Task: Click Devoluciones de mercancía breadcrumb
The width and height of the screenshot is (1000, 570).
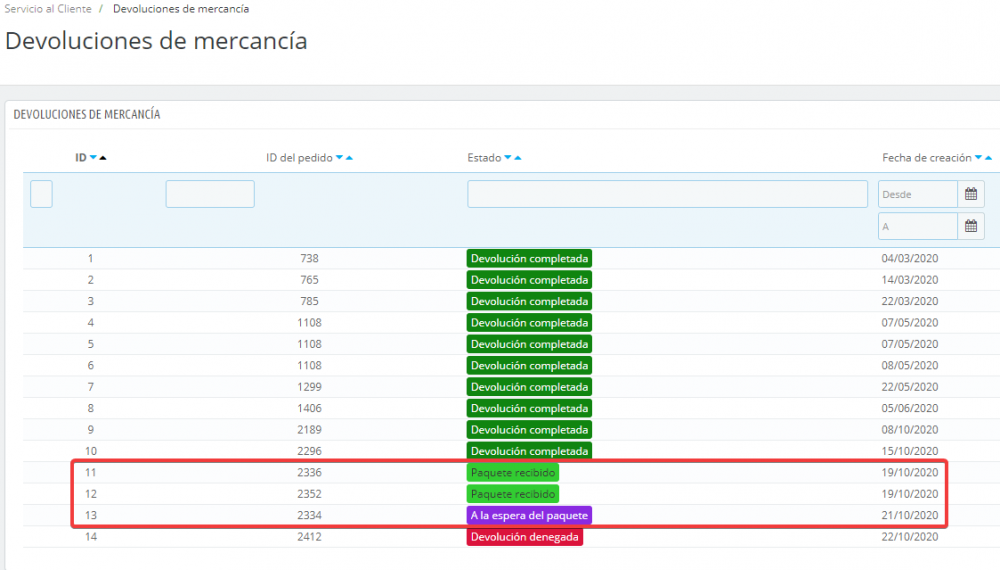Action: tap(181, 9)
